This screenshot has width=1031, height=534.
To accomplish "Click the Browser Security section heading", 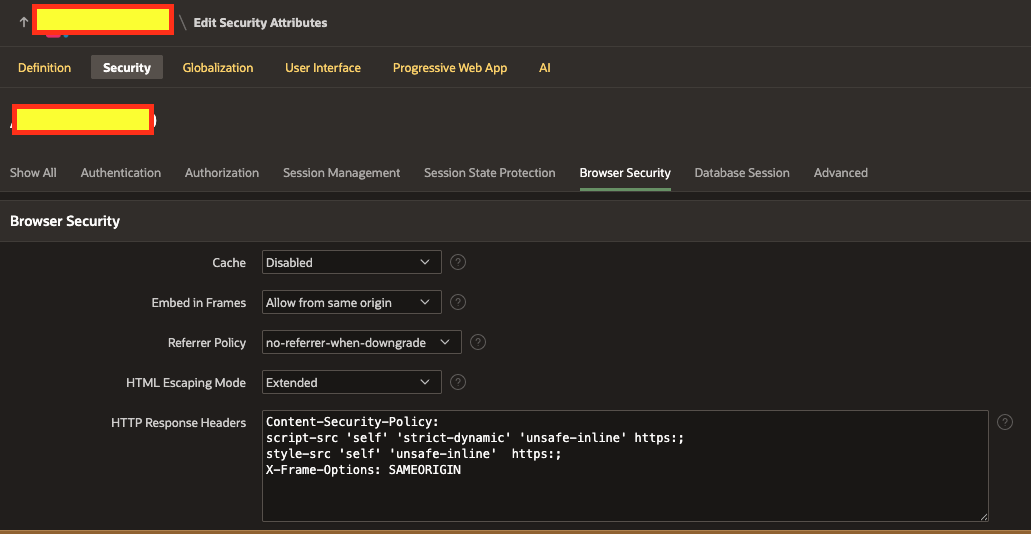I will point(65,221).
